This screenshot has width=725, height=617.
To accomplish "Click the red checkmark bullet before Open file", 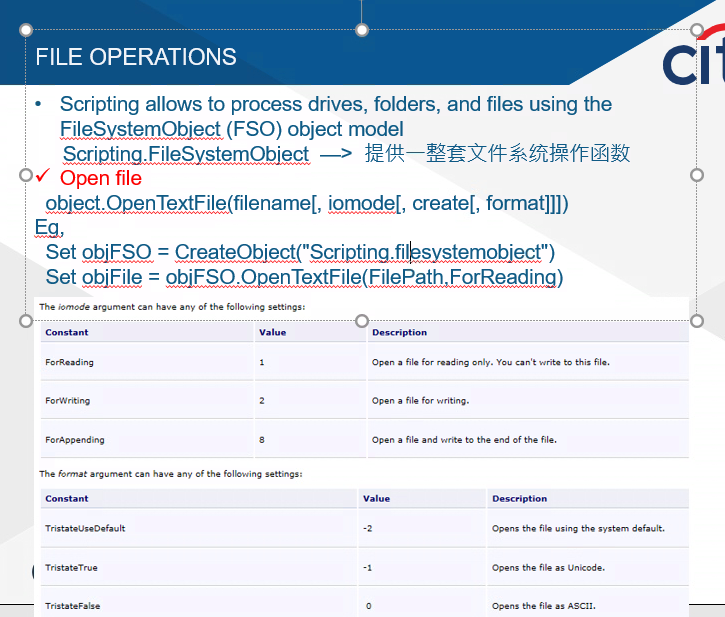I will (43, 176).
